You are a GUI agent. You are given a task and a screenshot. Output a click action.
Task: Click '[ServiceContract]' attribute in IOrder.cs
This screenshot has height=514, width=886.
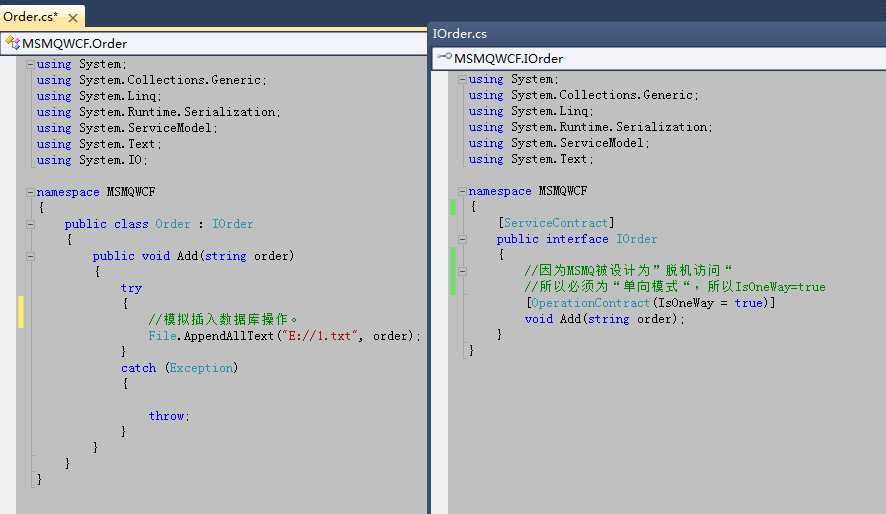coord(556,223)
